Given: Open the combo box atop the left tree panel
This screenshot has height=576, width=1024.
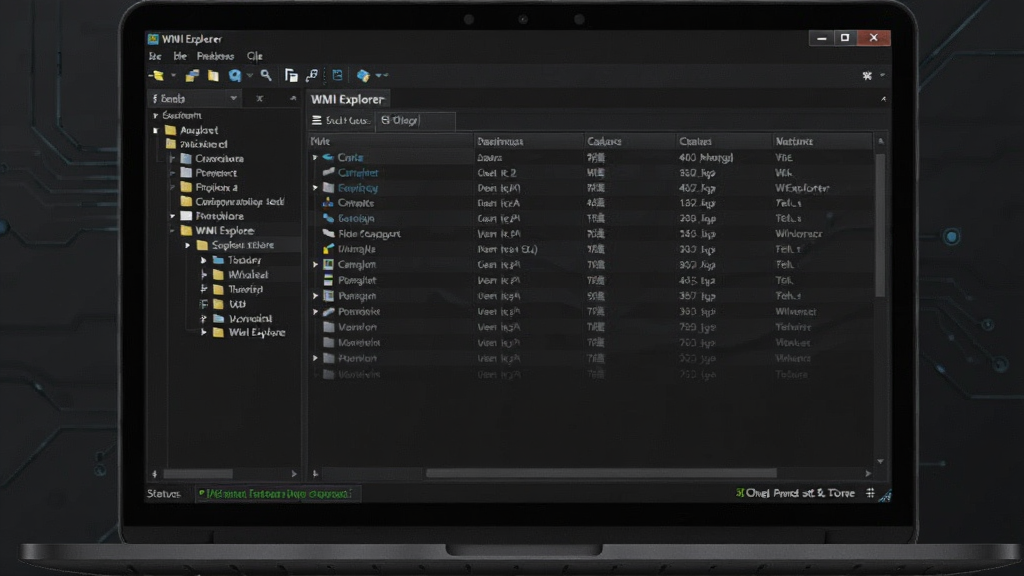Looking at the screenshot, I should pyautogui.click(x=195, y=99).
